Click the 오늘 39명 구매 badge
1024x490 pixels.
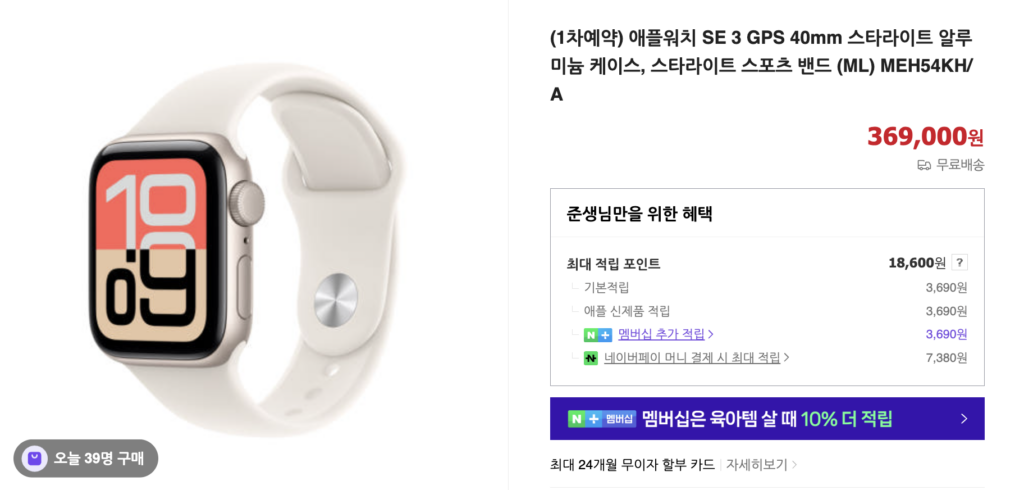click(86, 458)
